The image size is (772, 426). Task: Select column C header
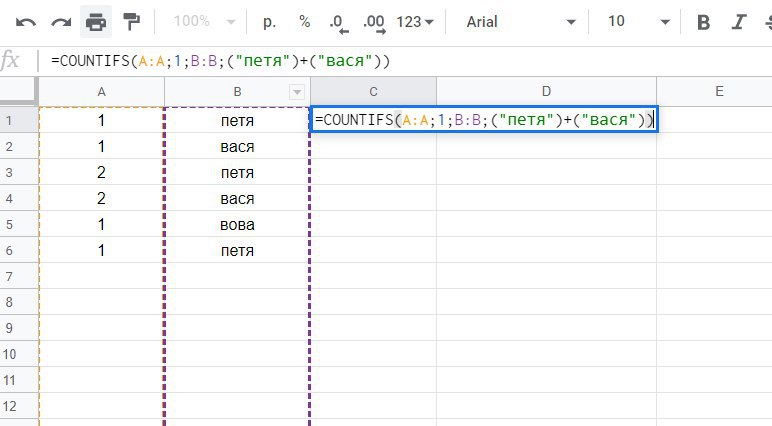click(373, 92)
